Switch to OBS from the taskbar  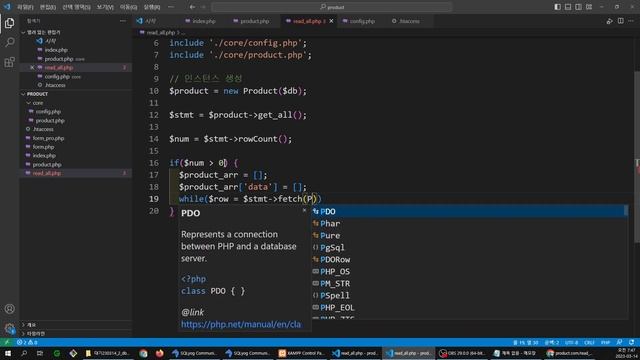pyautogui.click(x=462, y=353)
